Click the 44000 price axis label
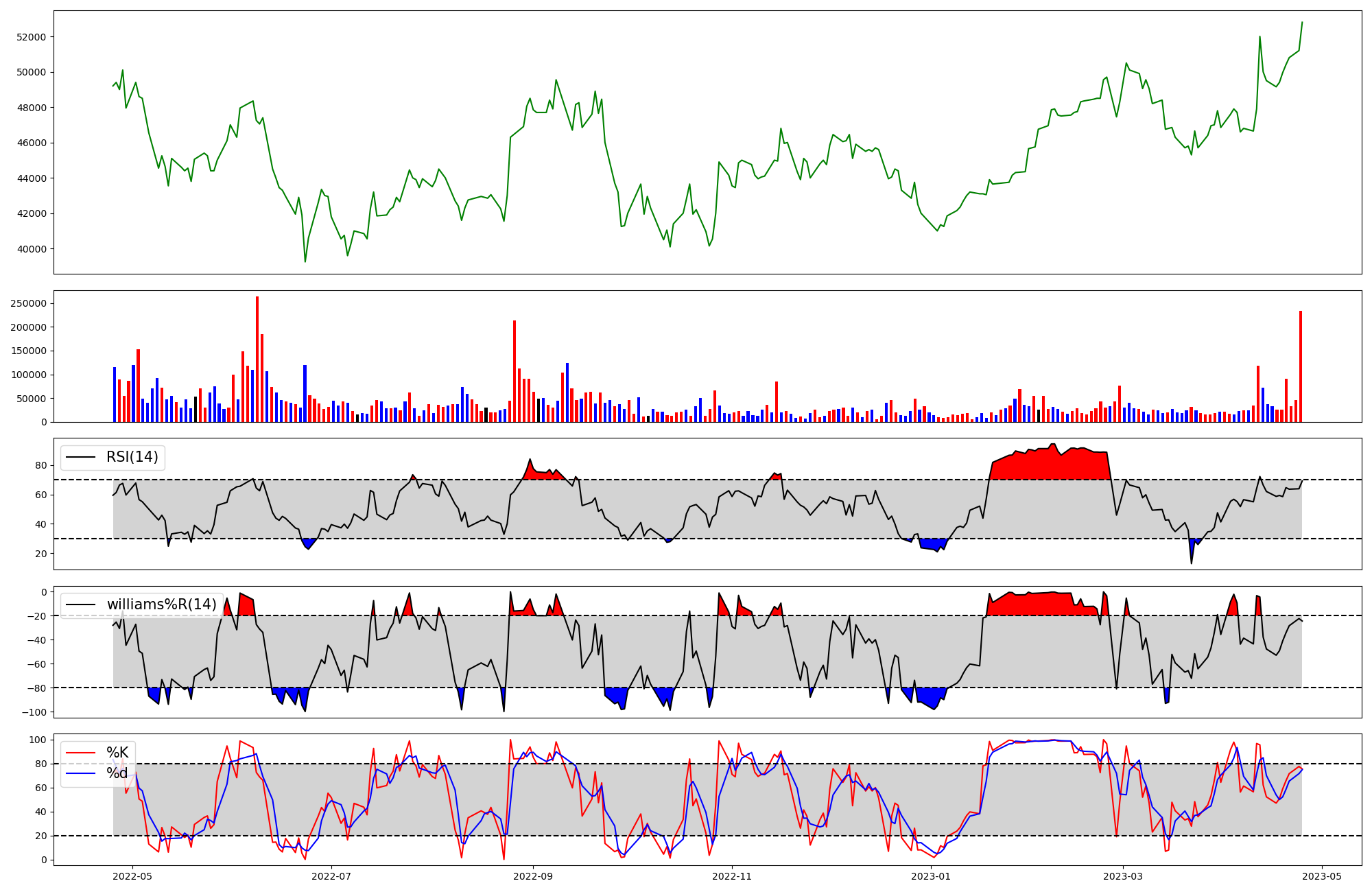The width and height of the screenshot is (1372, 892). point(32,178)
